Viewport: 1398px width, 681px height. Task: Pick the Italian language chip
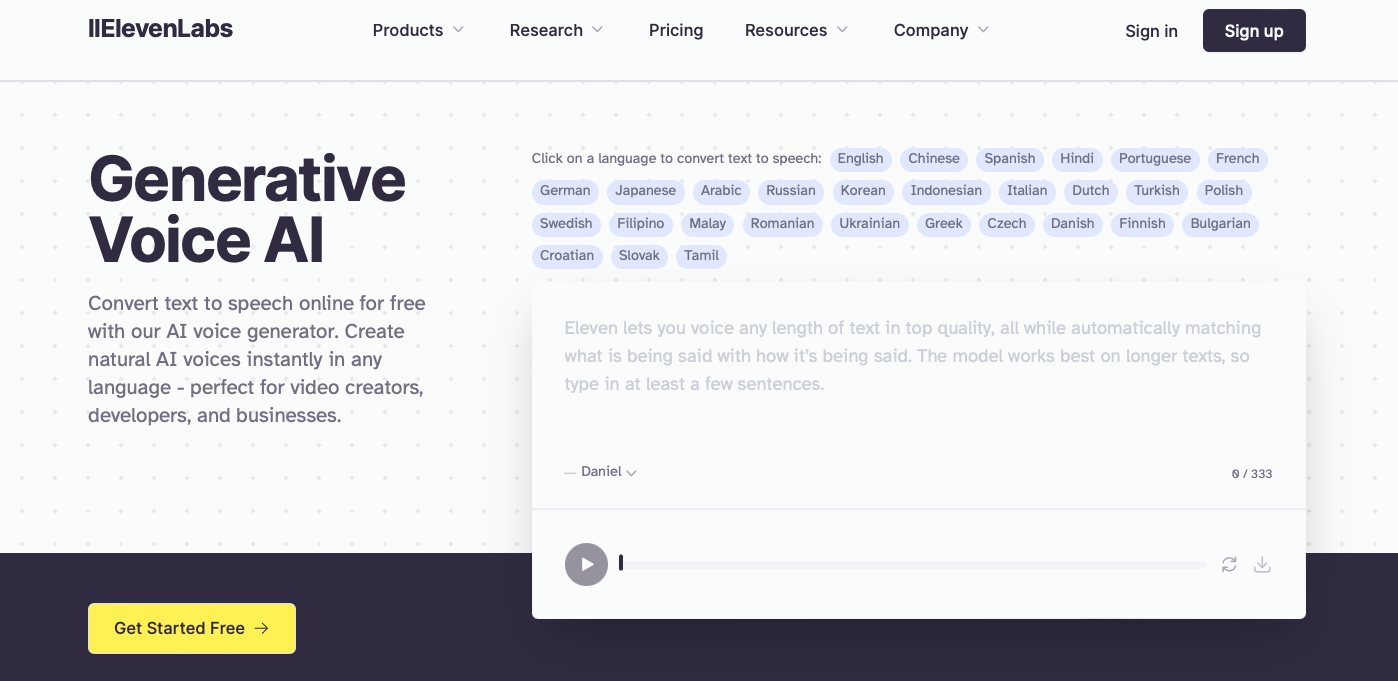[x=1027, y=191]
